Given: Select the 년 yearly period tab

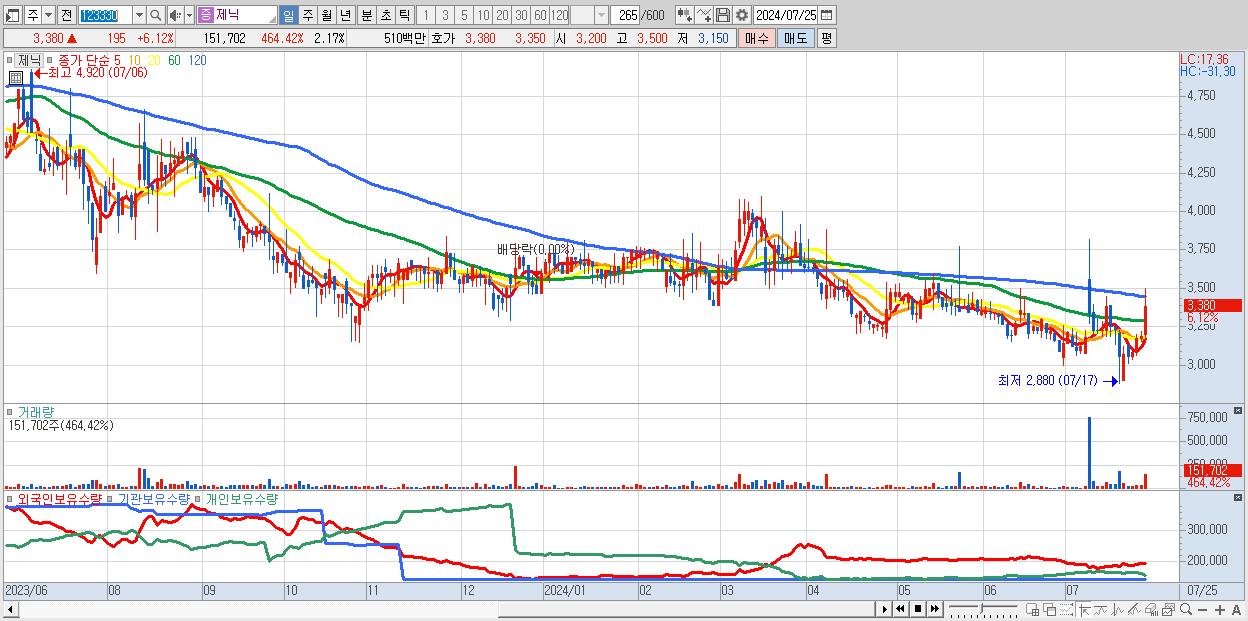Looking at the screenshot, I should click(345, 15).
